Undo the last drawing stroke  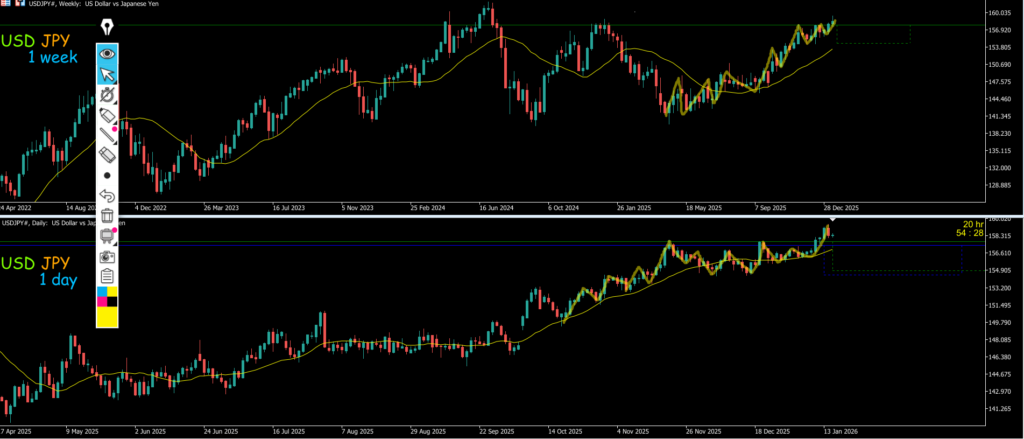tap(107, 196)
